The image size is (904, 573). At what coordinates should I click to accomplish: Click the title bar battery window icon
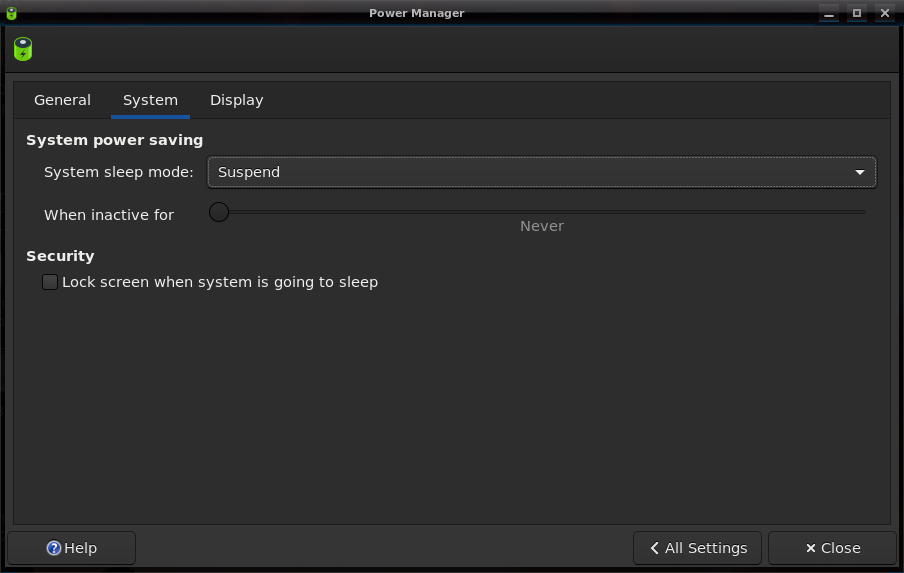[11, 13]
